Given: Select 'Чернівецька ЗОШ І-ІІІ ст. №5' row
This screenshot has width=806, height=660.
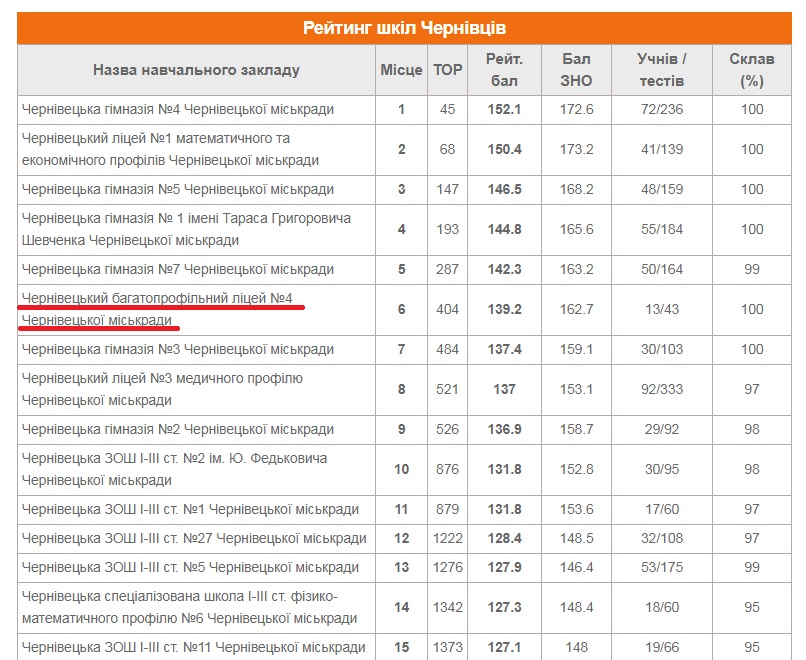Looking at the screenshot, I should (x=190, y=567).
